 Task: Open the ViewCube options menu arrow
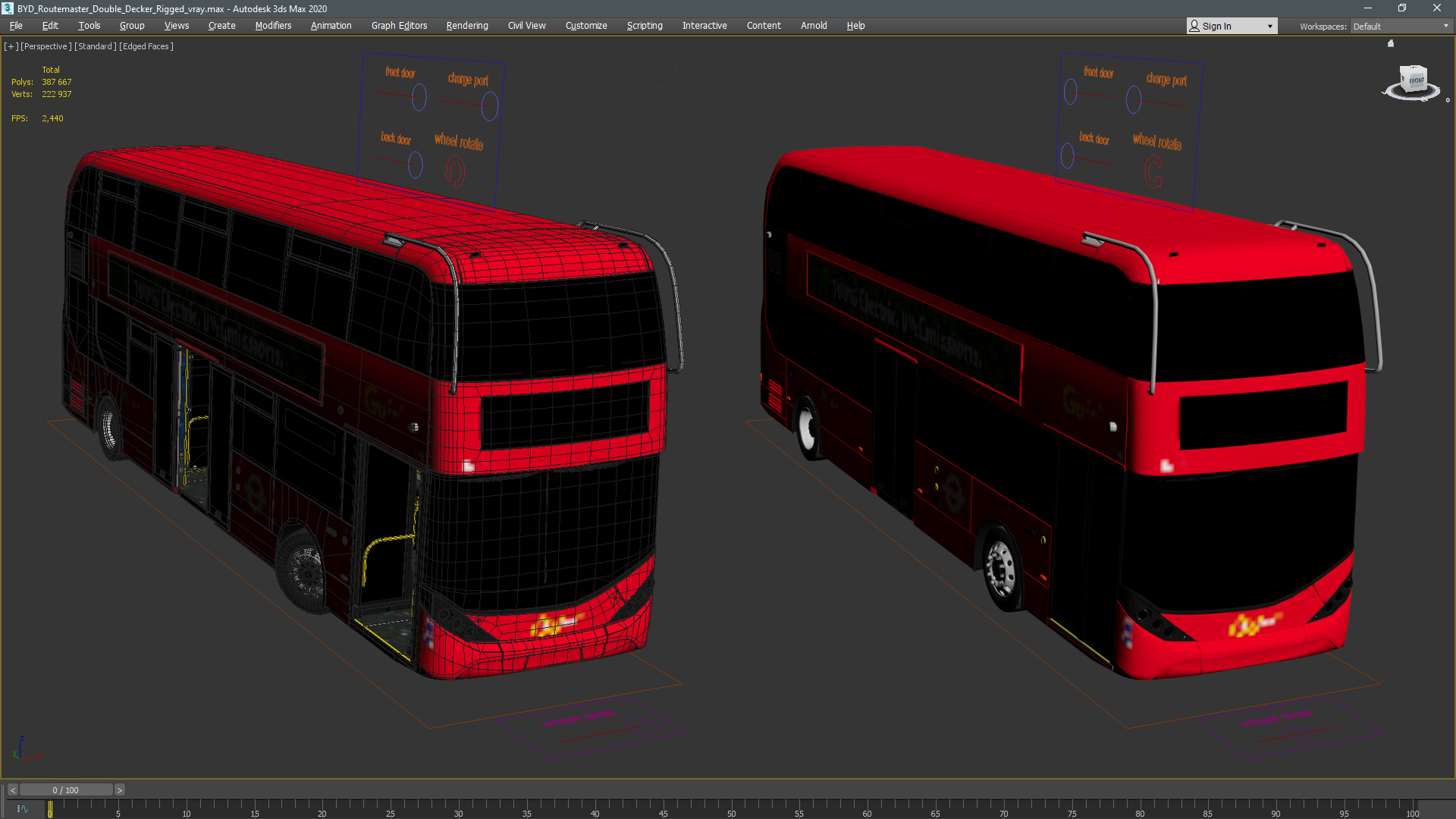click(x=1448, y=100)
